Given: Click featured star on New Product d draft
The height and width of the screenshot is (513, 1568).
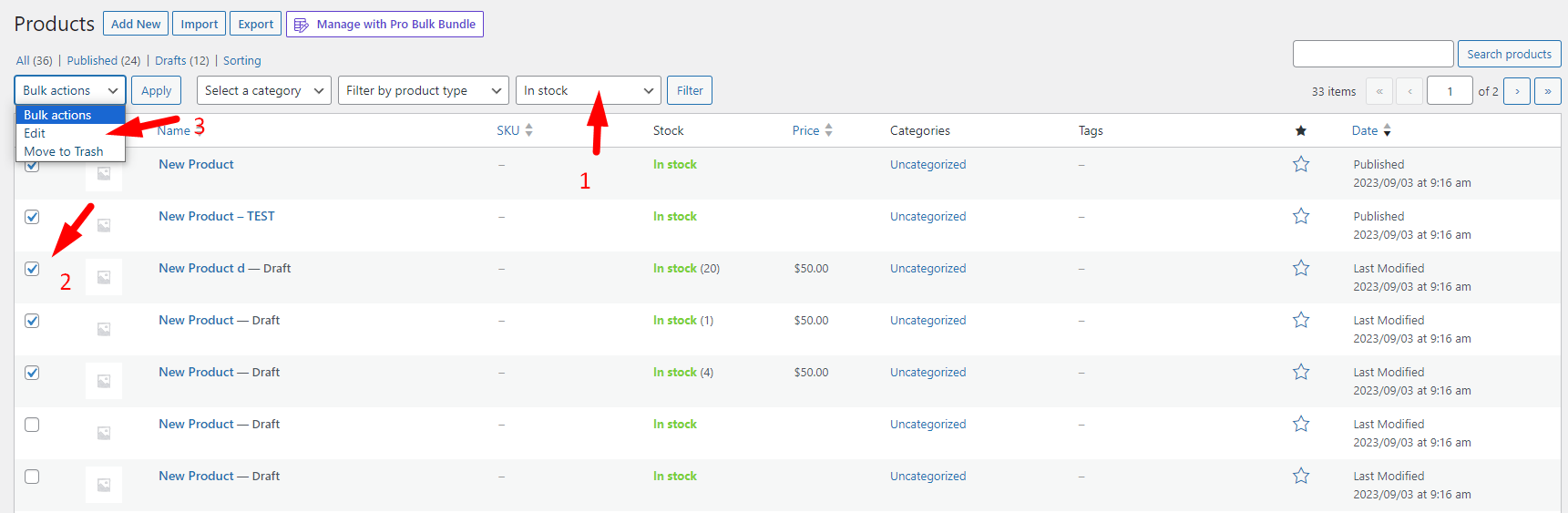Looking at the screenshot, I should pyautogui.click(x=1300, y=269).
